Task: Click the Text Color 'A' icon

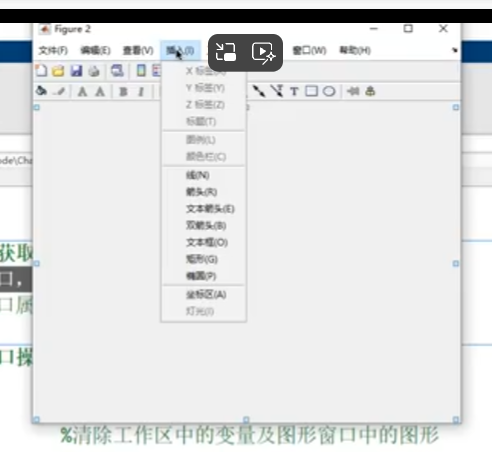Action: [x=82, y=91]
